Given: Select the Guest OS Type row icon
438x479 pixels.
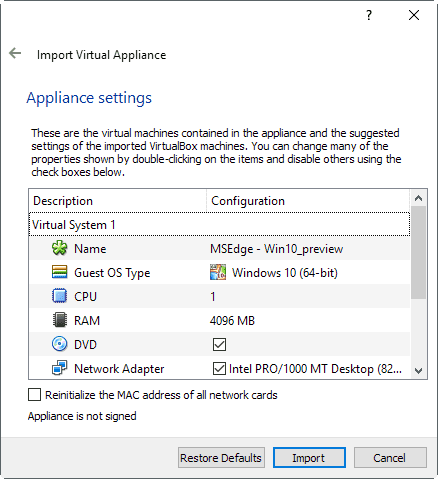Looking at the screenshot, I should click(60, 272).
